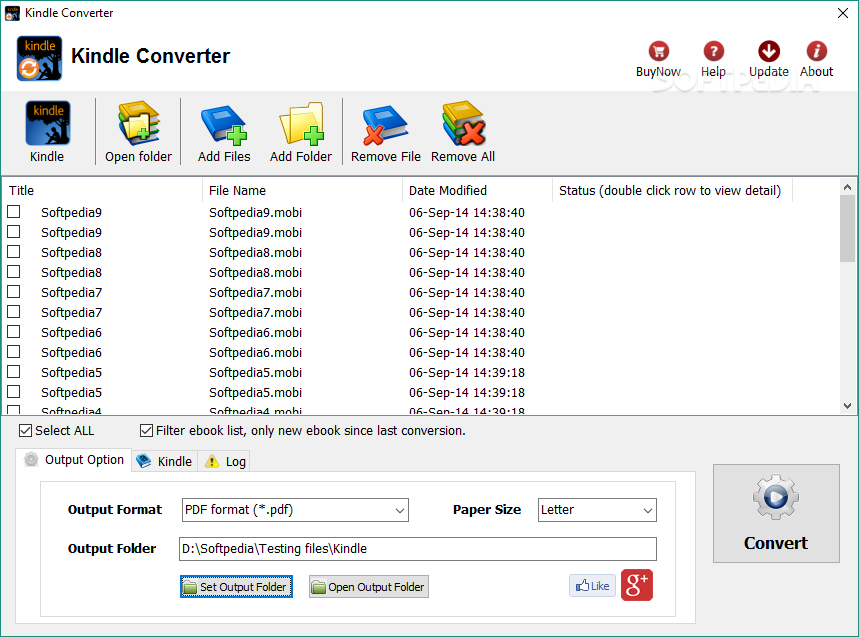Check the first Softpedia8 row checkbox
The width and height of the screenshot is (859, 637).
click(14, 251)
